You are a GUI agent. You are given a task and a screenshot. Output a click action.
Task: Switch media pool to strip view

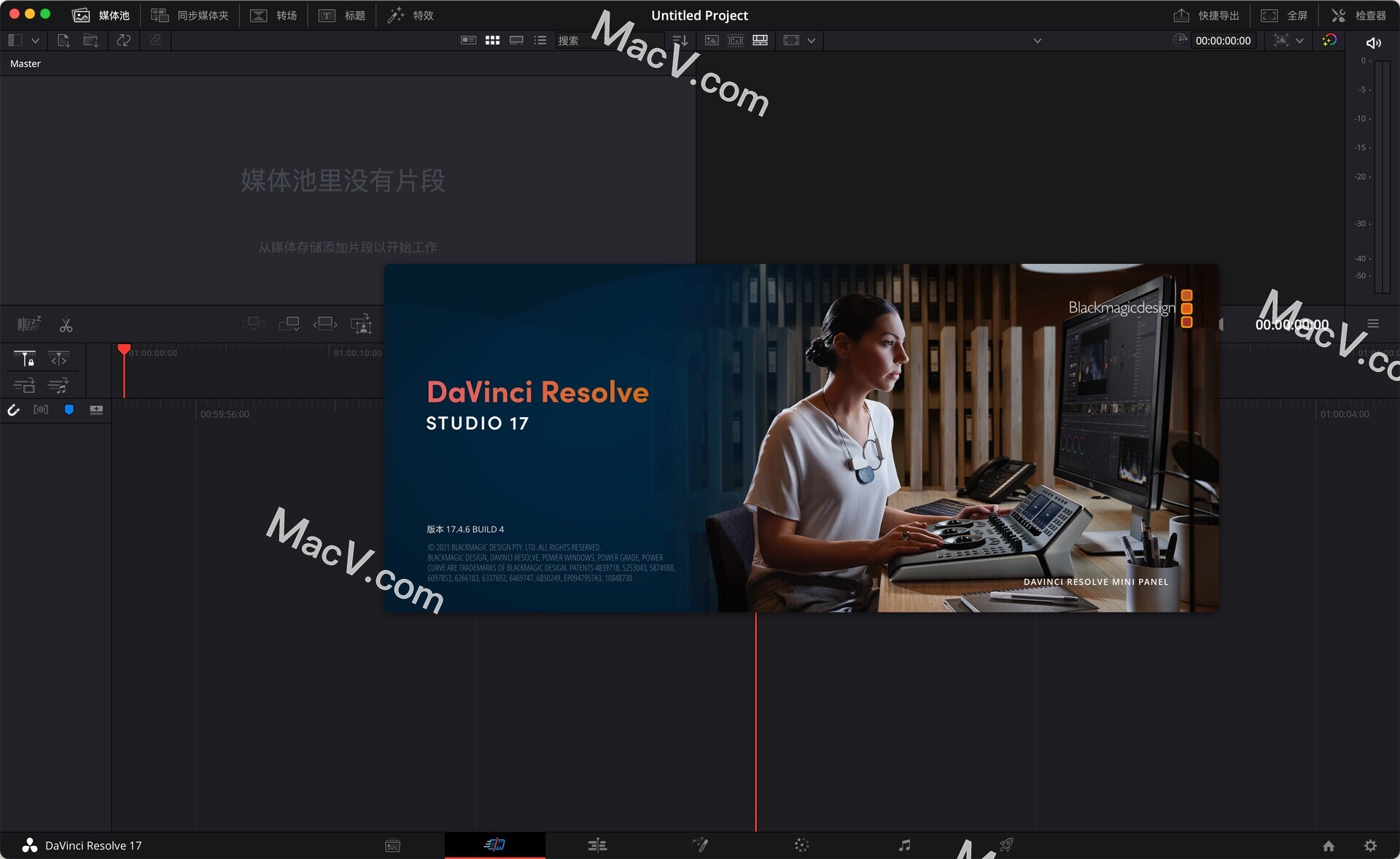click(x=516, y=40)
